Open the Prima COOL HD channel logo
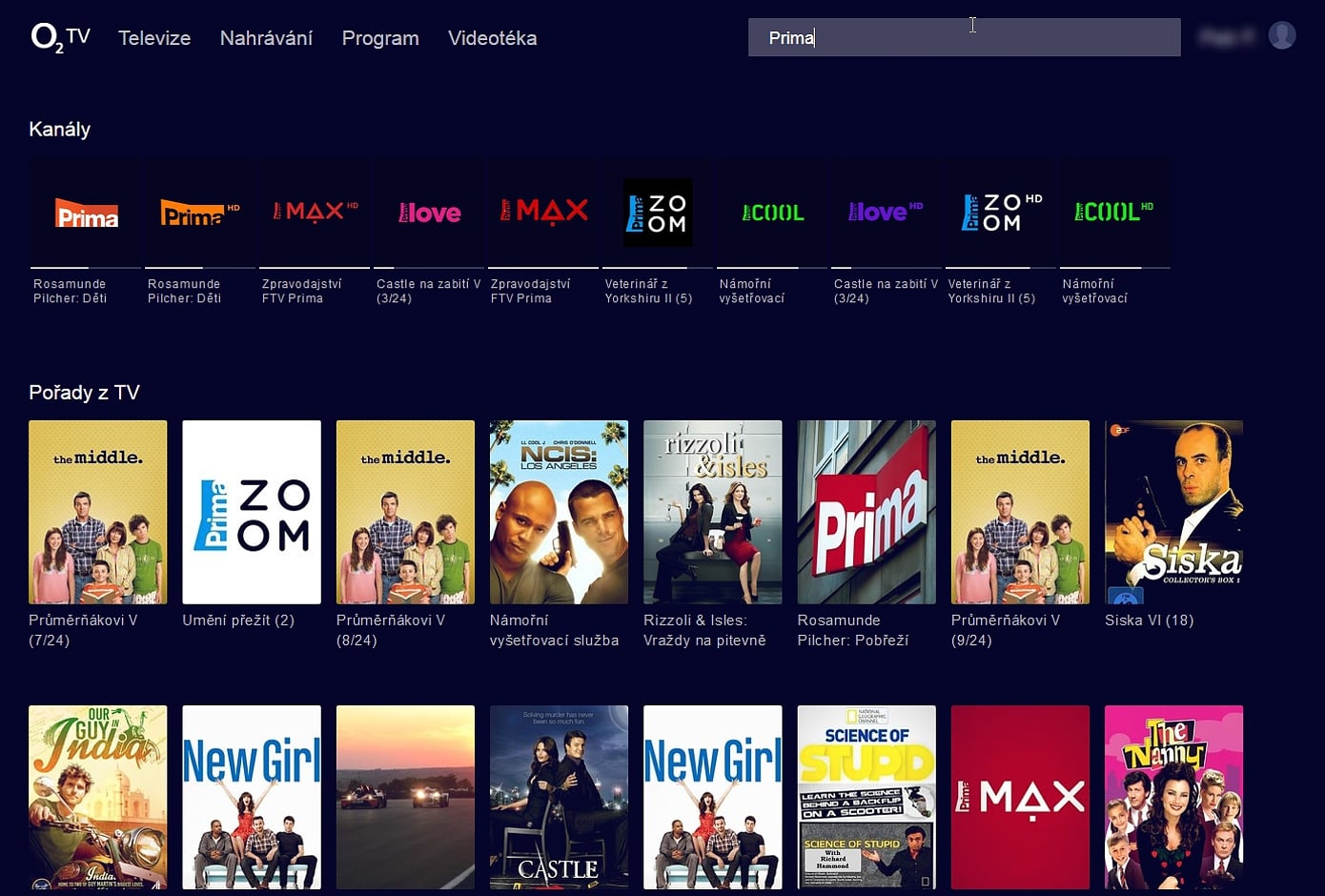1325x896 pixels. point(1115,213)
